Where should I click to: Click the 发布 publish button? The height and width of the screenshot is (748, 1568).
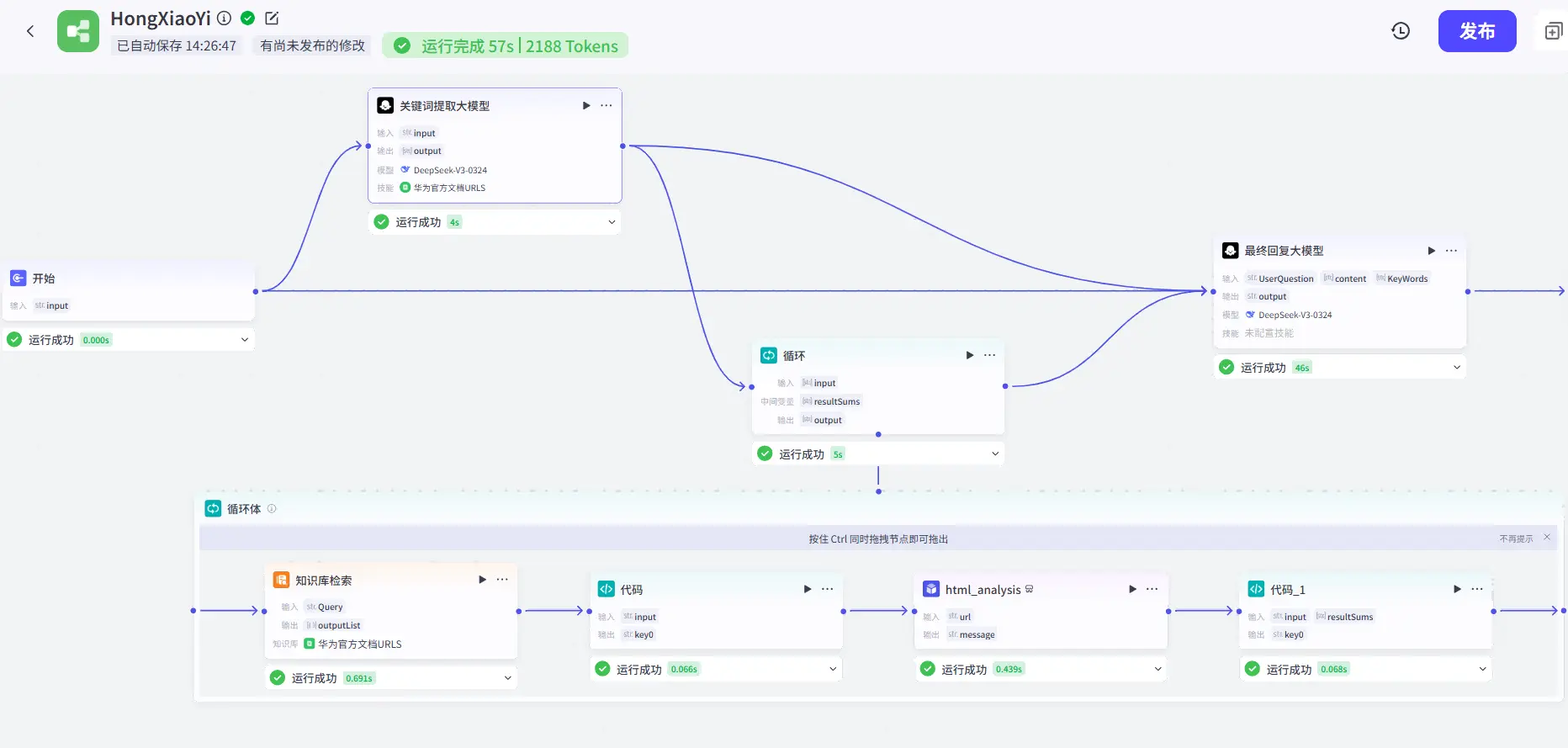(1476, 31)
